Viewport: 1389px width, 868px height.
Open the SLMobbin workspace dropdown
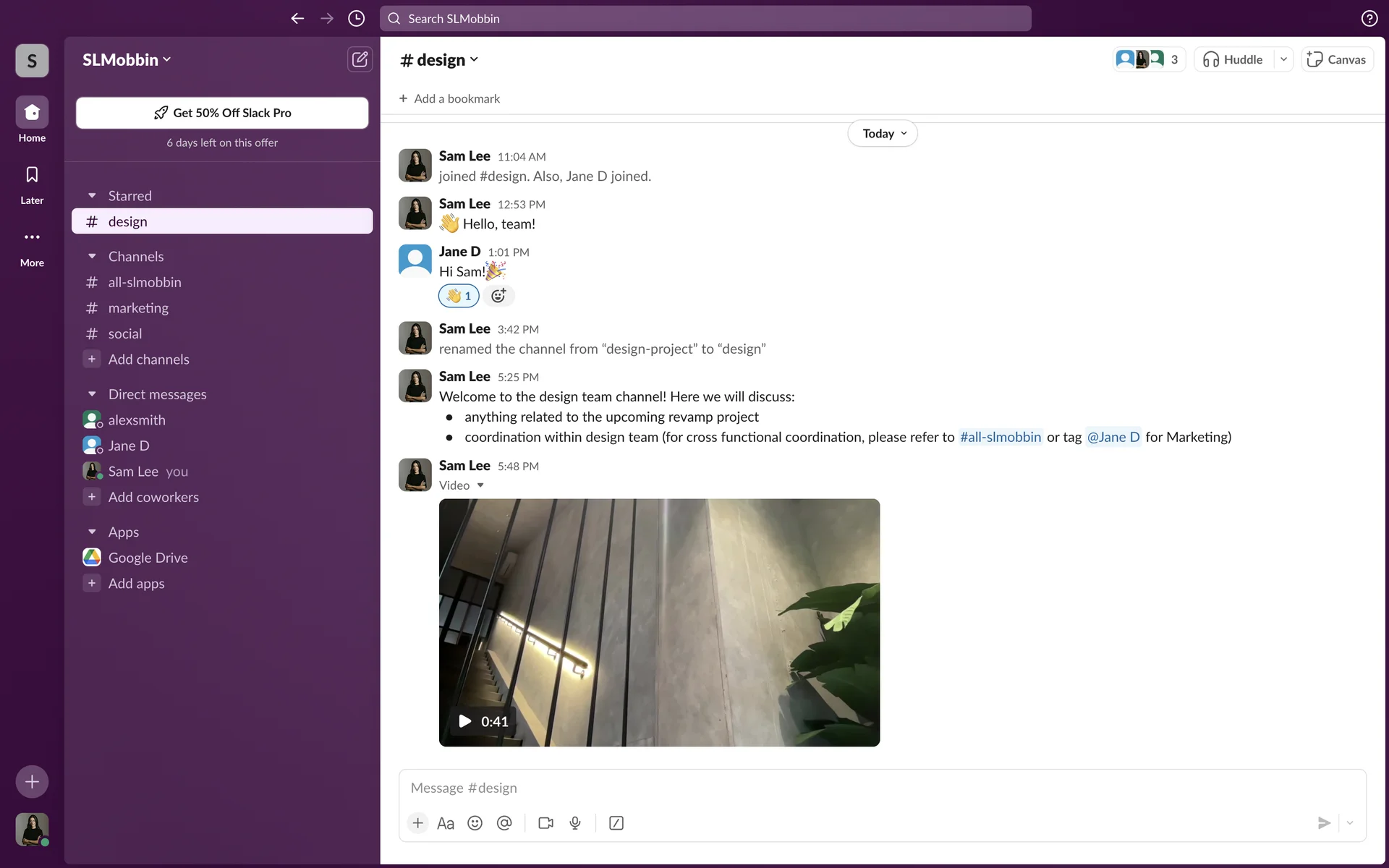pos(127,60)
